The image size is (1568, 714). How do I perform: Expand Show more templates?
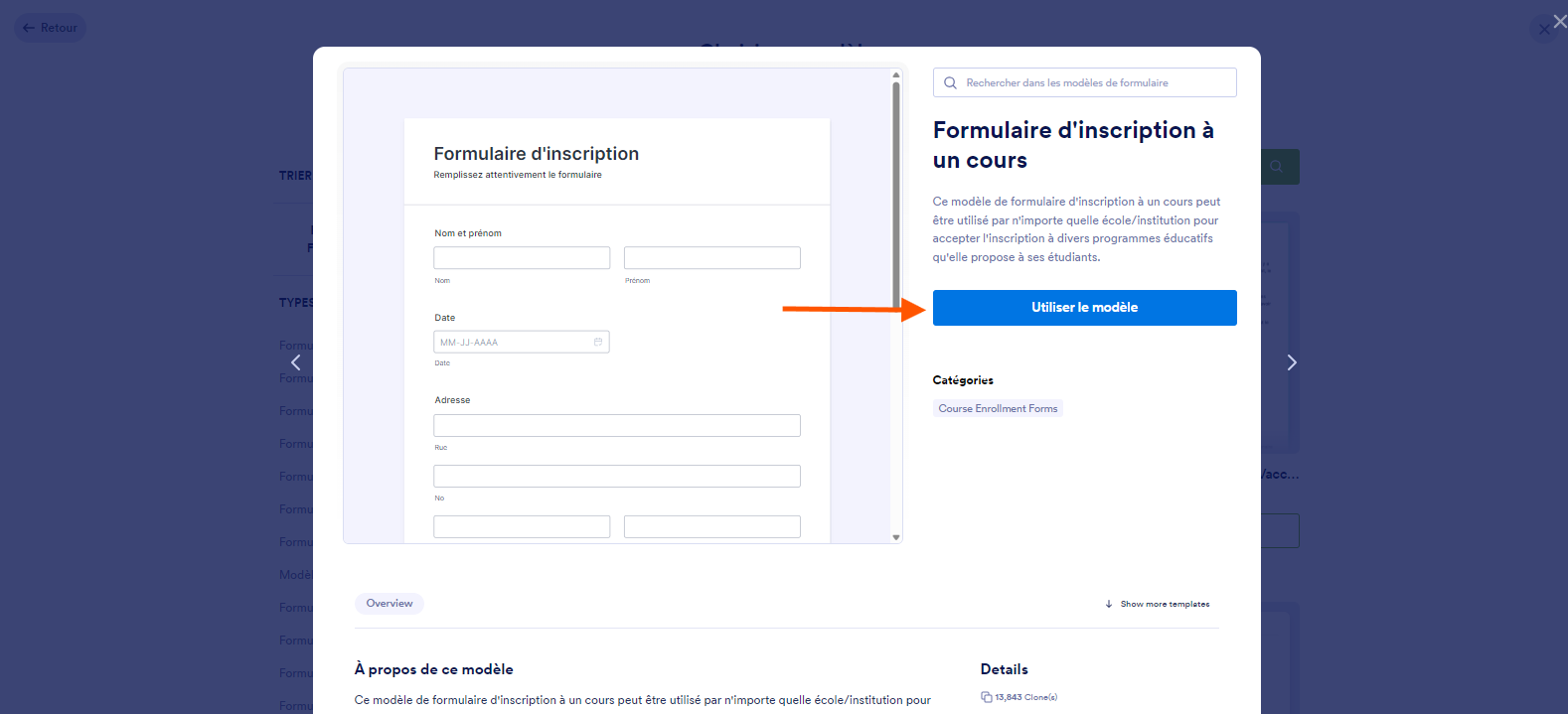(1158, 604)
